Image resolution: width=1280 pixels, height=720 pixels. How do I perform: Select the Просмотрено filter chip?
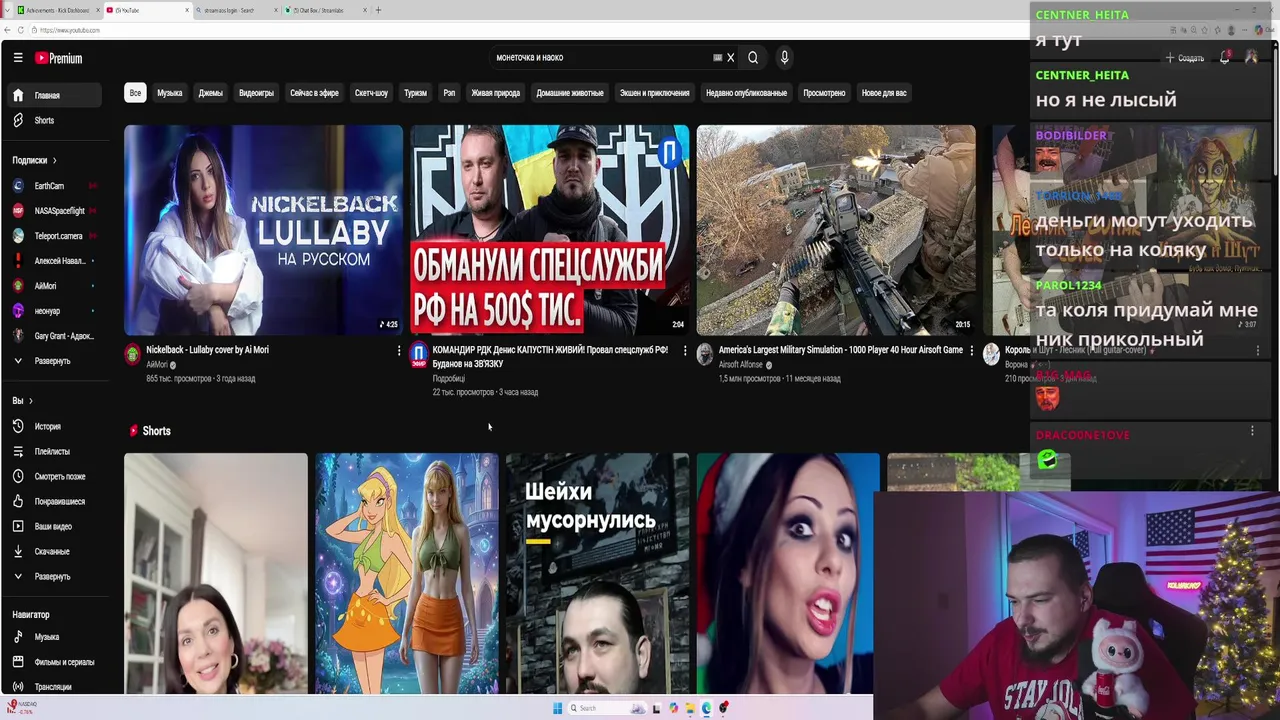tap(824, 93)
